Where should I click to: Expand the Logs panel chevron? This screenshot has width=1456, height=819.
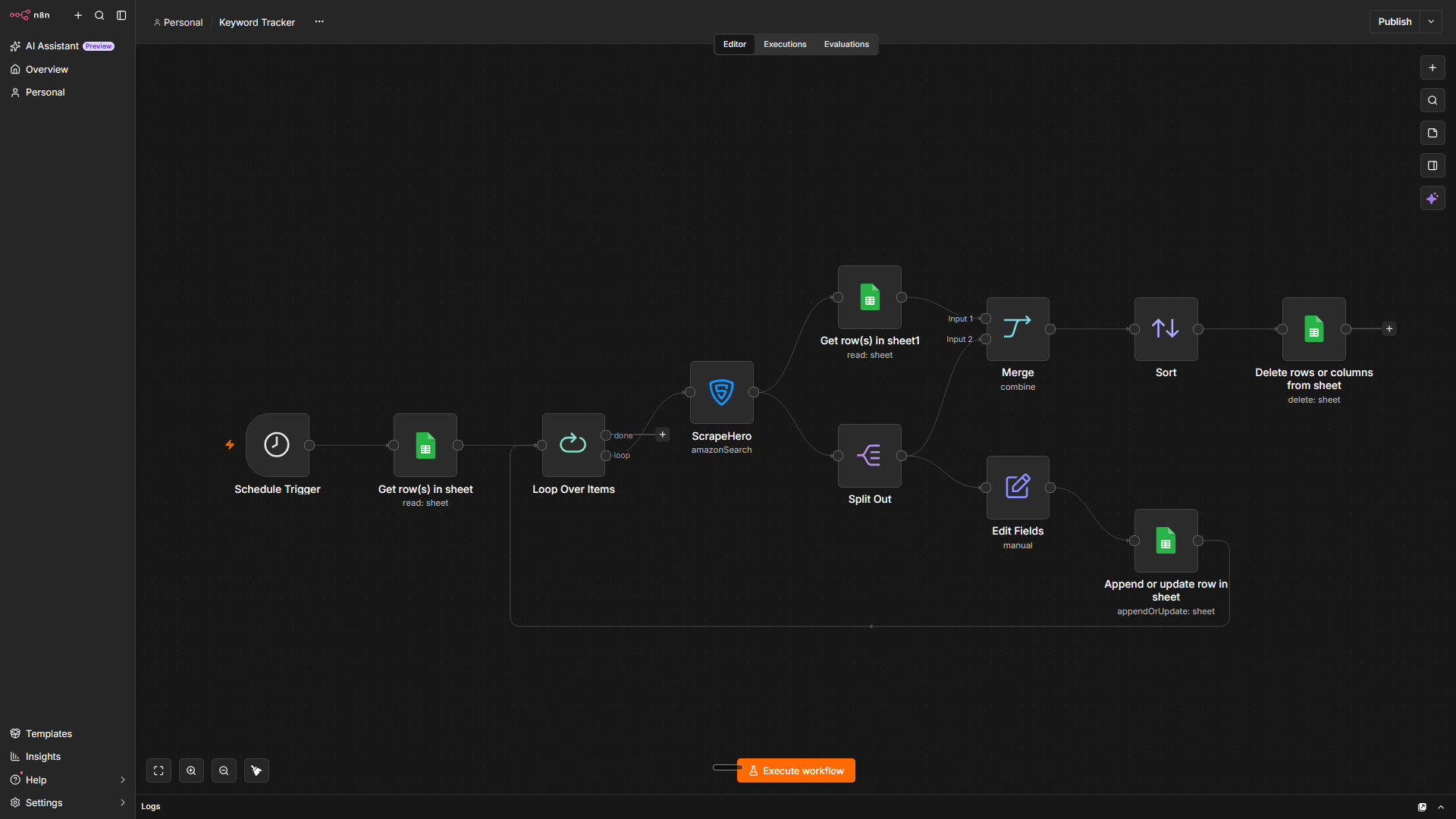tap(1441, 807)
